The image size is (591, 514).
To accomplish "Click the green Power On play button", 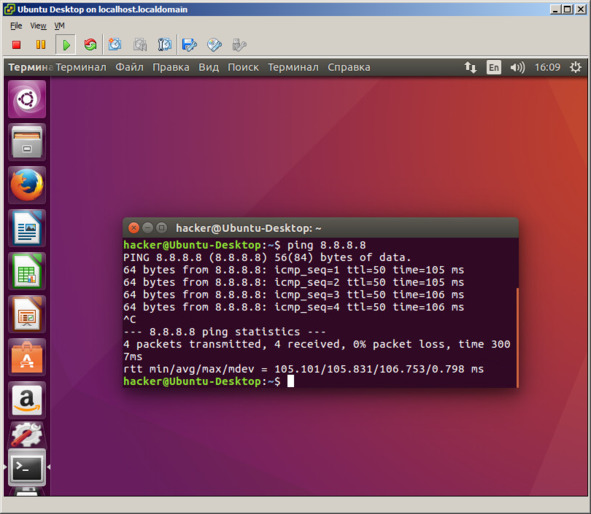I will (x=66, y=45).
